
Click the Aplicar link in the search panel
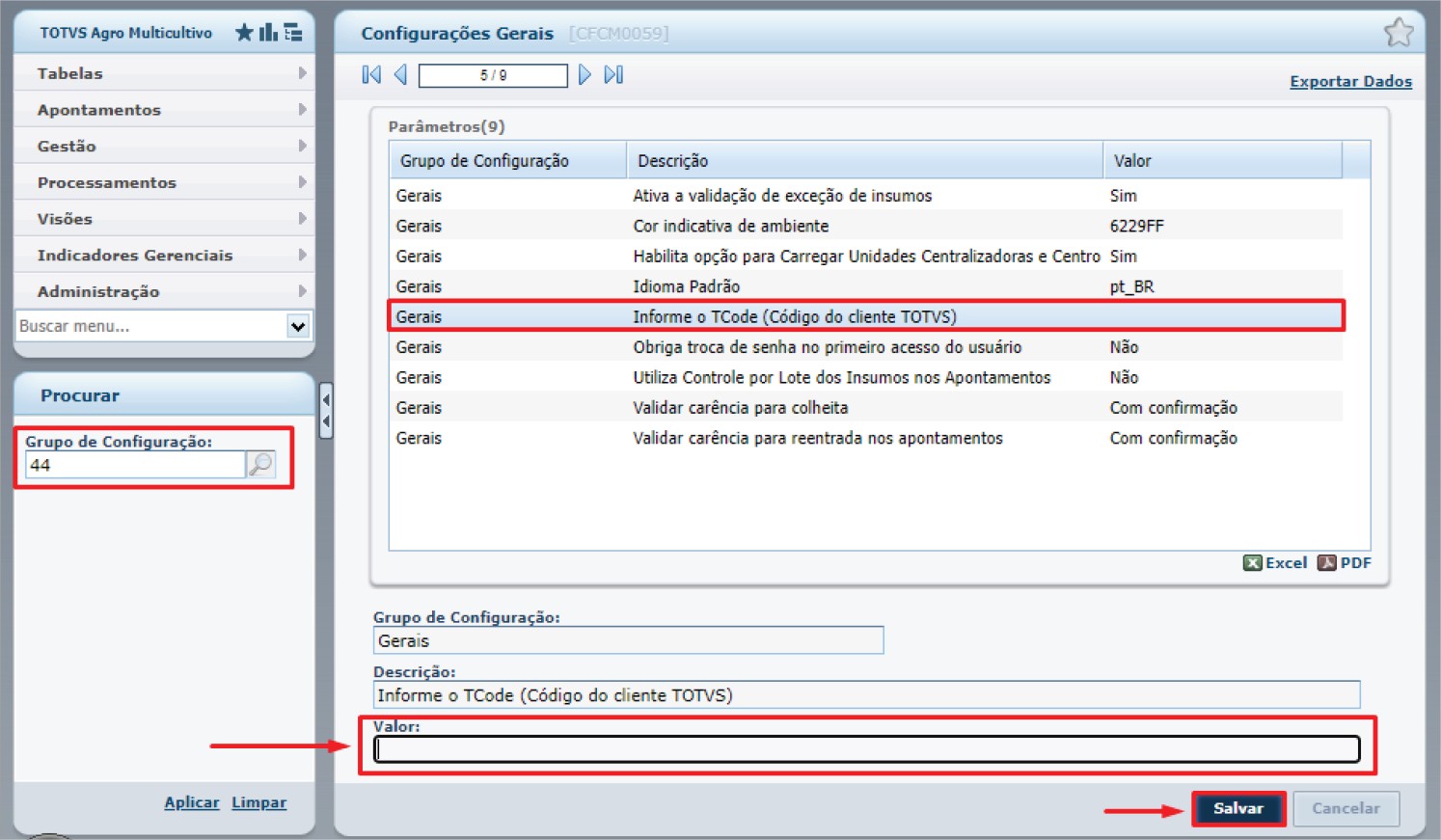coord(191,802)
